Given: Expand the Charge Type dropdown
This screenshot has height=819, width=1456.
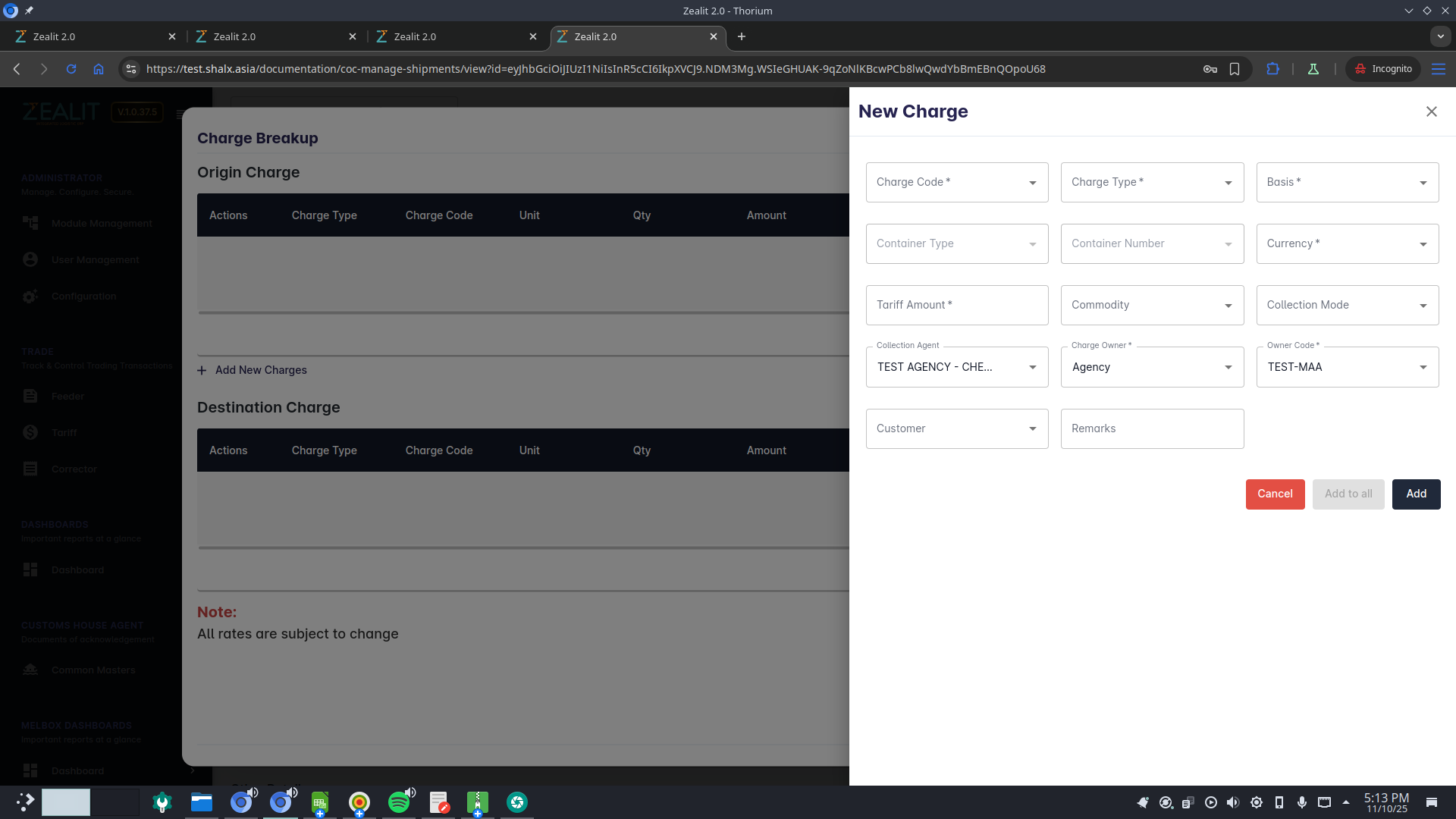Looking at the screenshot, I should coord(1152,183).
